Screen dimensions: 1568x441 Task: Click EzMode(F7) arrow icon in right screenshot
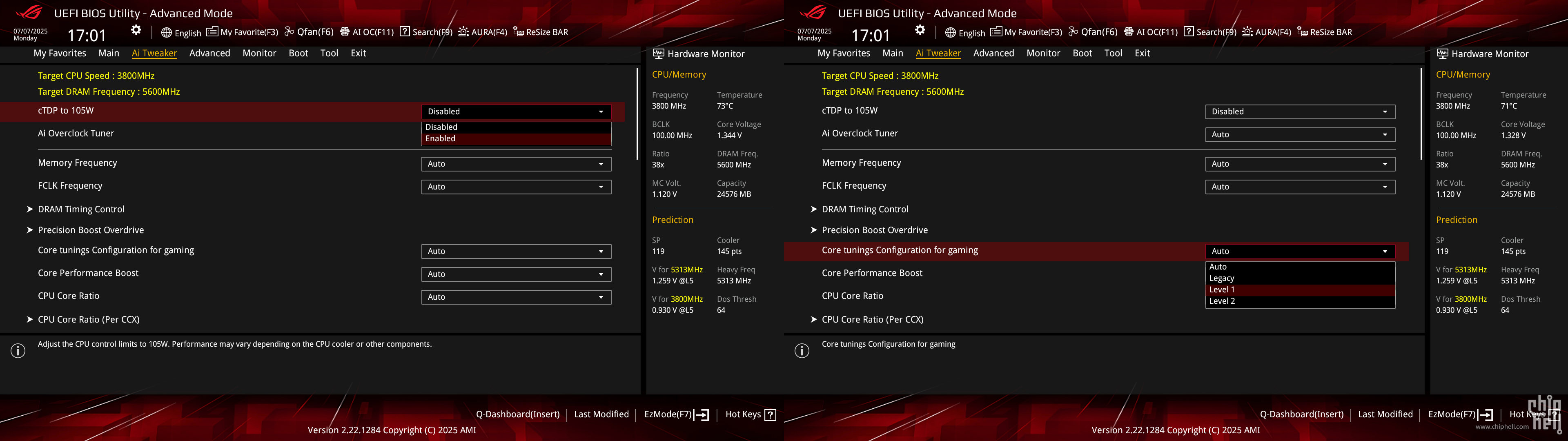(1486, 415)
